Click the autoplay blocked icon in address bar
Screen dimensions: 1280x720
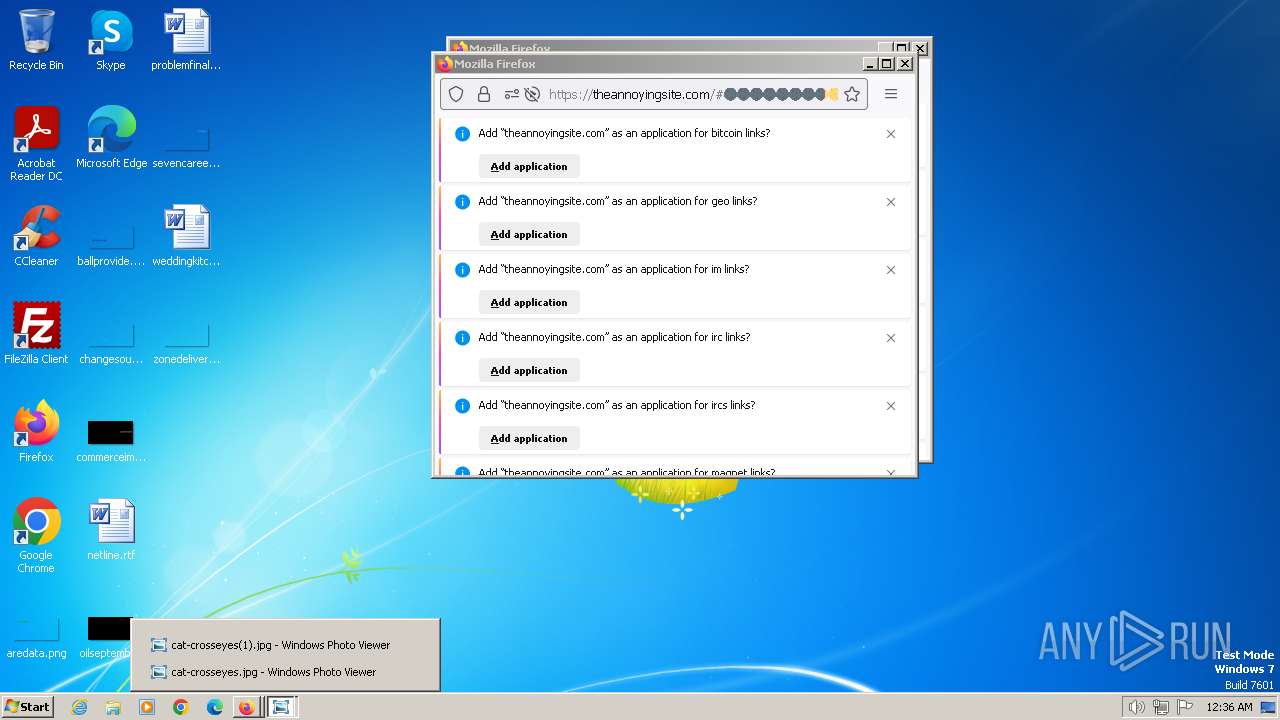[532, 94]
